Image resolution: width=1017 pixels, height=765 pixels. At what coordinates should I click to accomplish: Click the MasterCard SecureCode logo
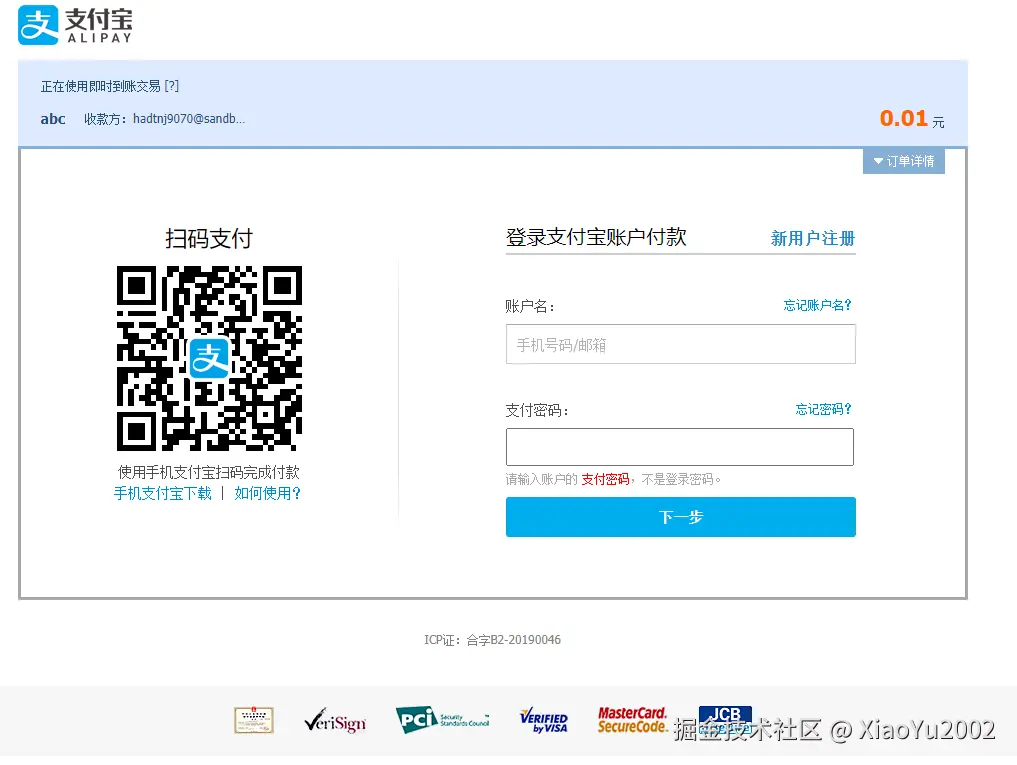632,720
